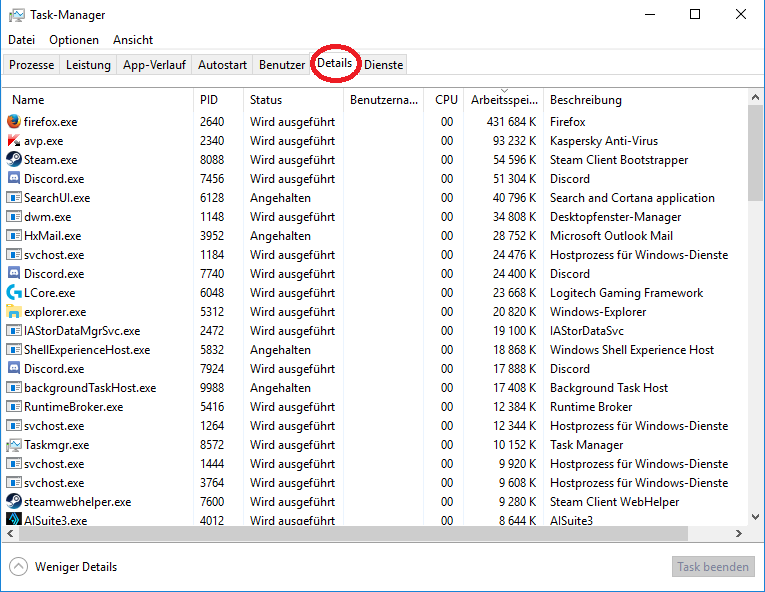The image size is (765, 592).
Task: Click the Task beenden button
Action: 713,567
